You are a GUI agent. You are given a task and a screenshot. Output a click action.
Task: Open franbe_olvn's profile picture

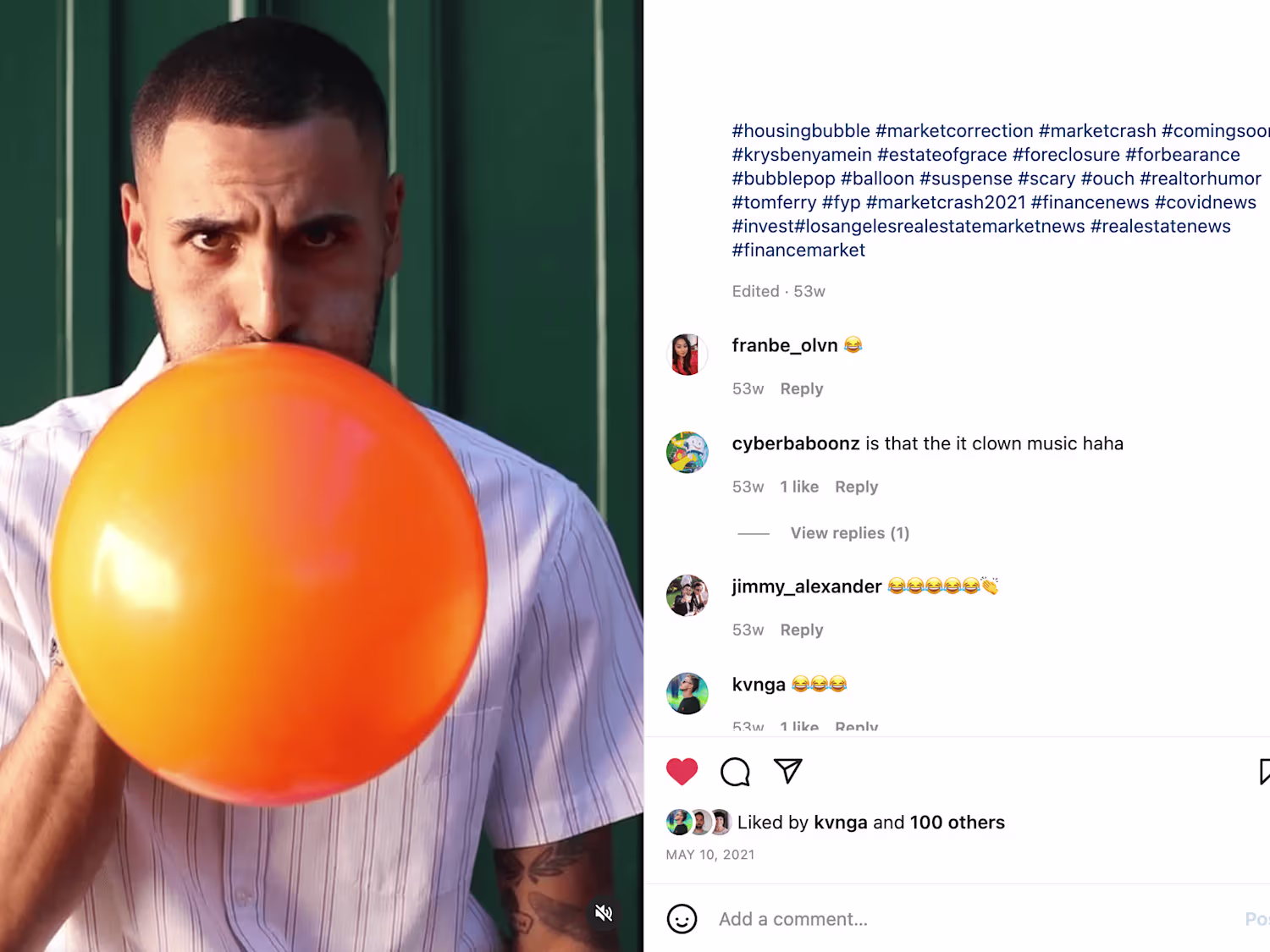(x=687, y=355)
